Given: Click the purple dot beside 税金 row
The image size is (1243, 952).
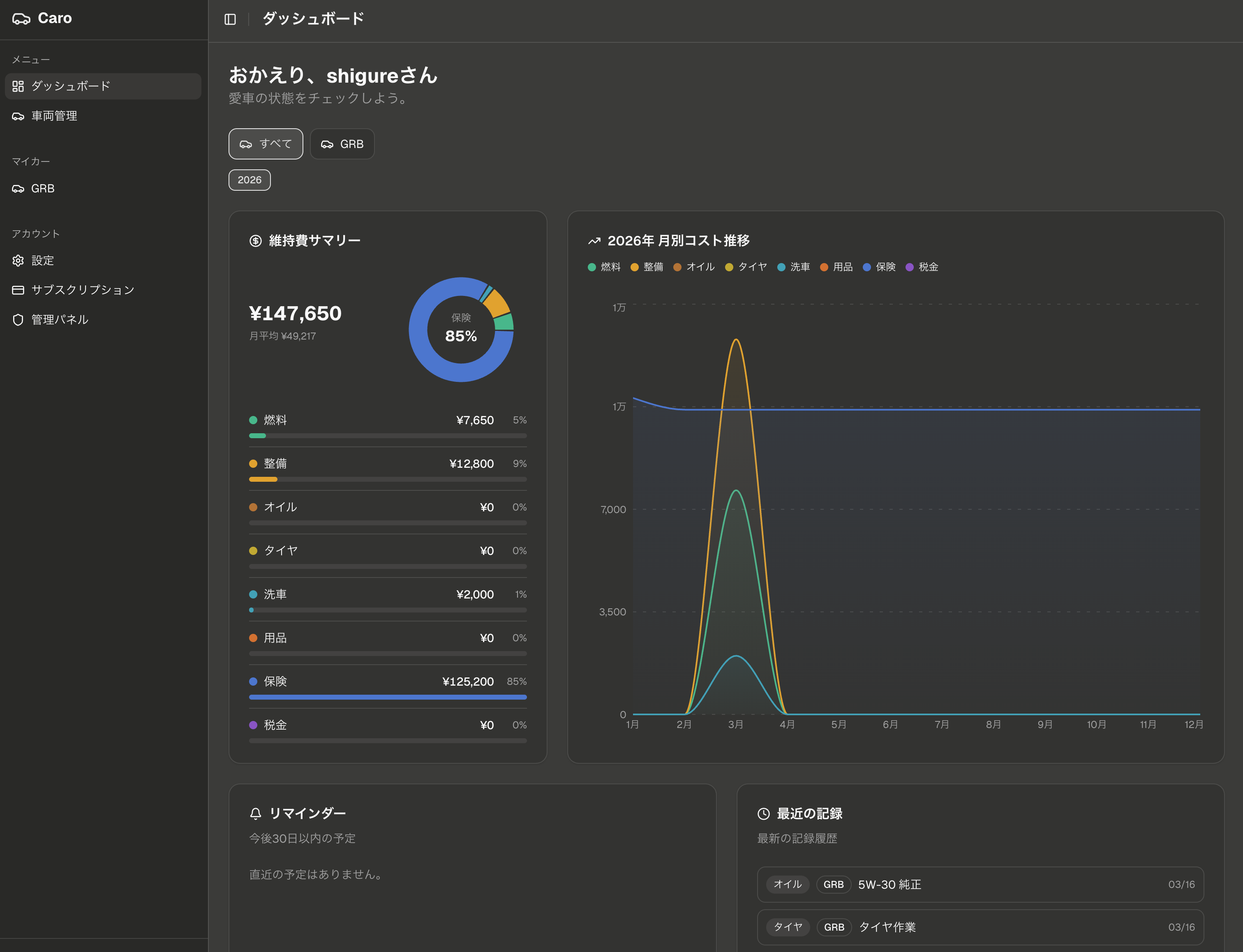Looking at the screenshot, I should 253,726.
